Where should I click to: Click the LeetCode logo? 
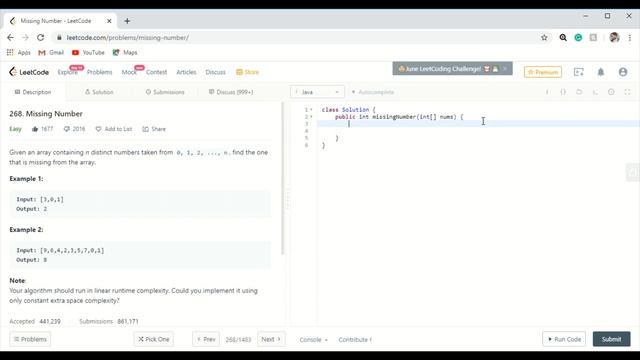[x=29, y=72]
